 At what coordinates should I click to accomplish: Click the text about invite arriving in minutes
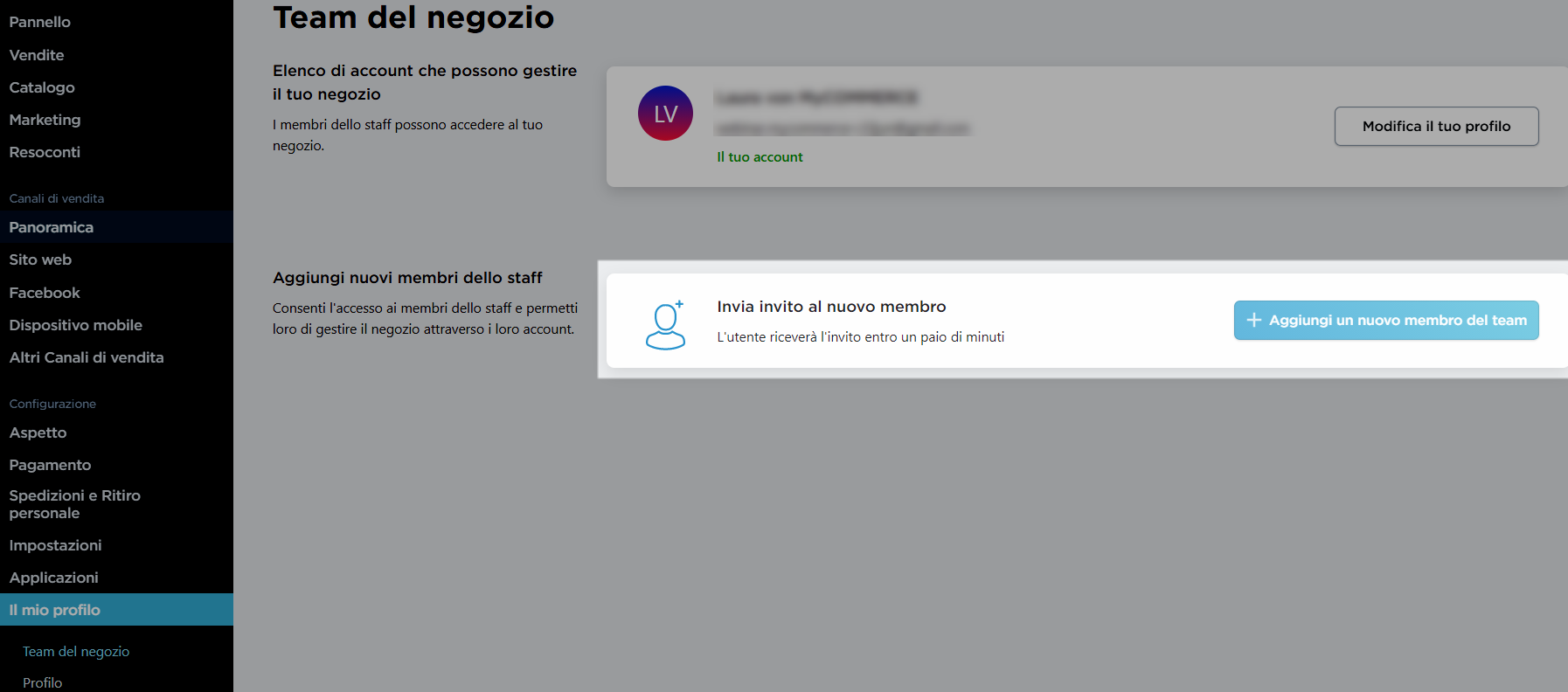tap(860, 337)
